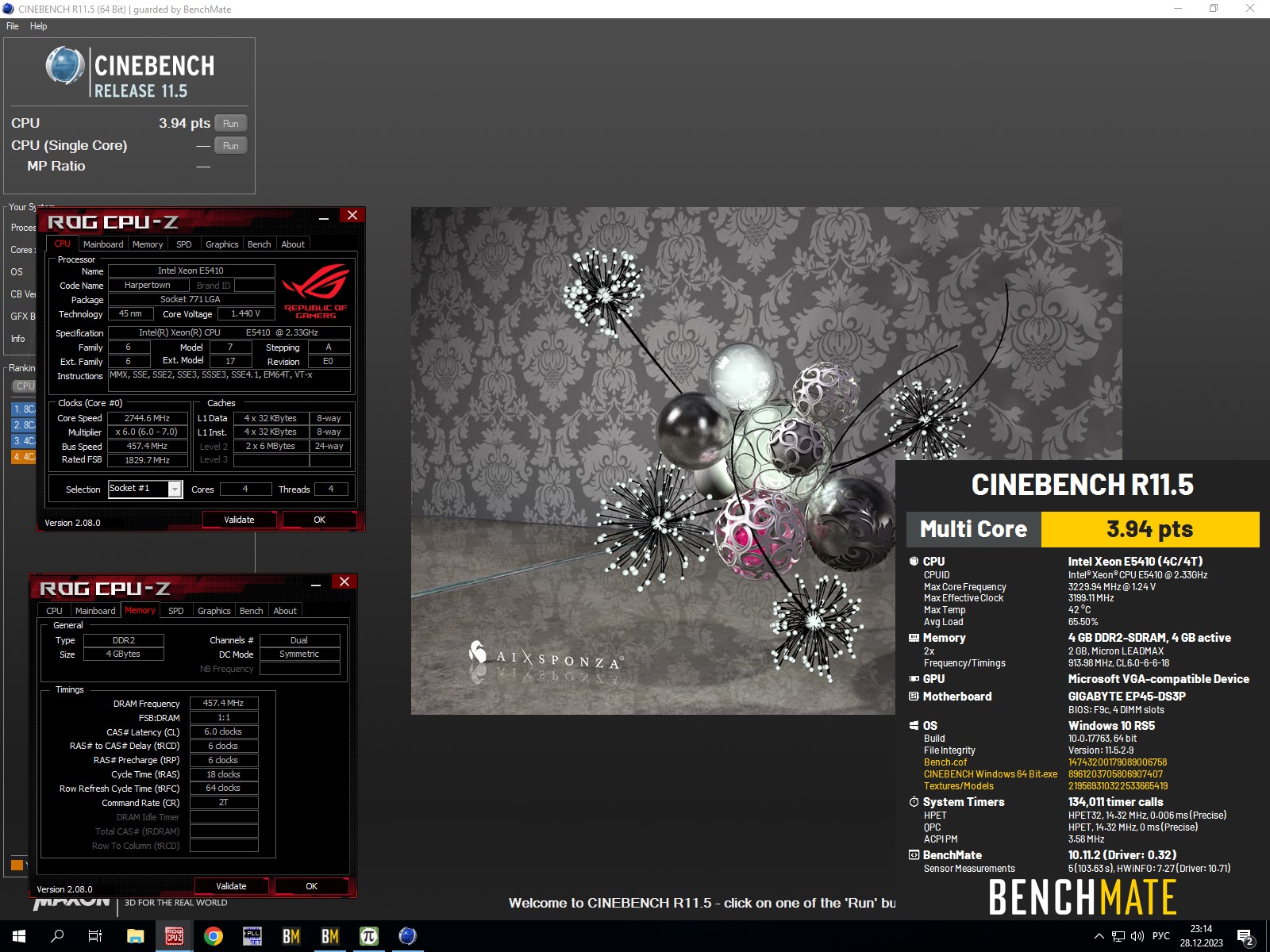1270x952 pixels.
Task: Click the Textures/Models integrity entry
Action: pyautogui.click(x=958, y=786)
